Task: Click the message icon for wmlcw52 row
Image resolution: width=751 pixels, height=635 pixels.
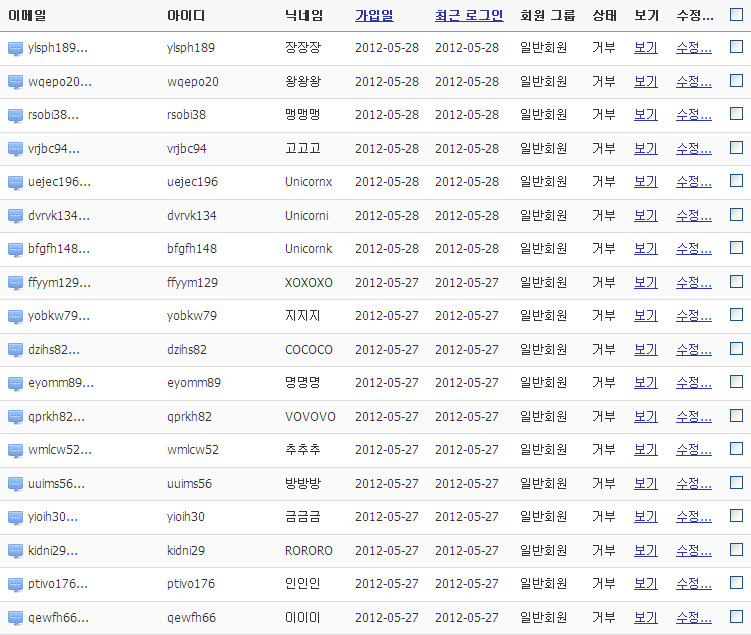Action: [x=15, y=450]
